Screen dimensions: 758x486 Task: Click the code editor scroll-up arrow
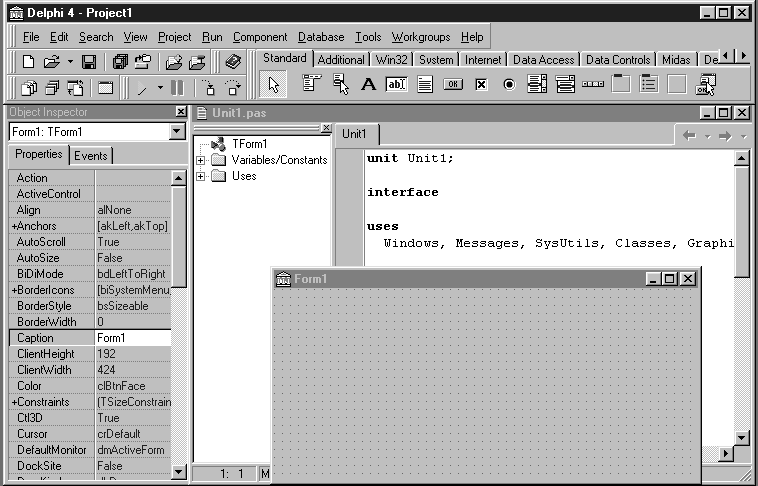point(741,158)
